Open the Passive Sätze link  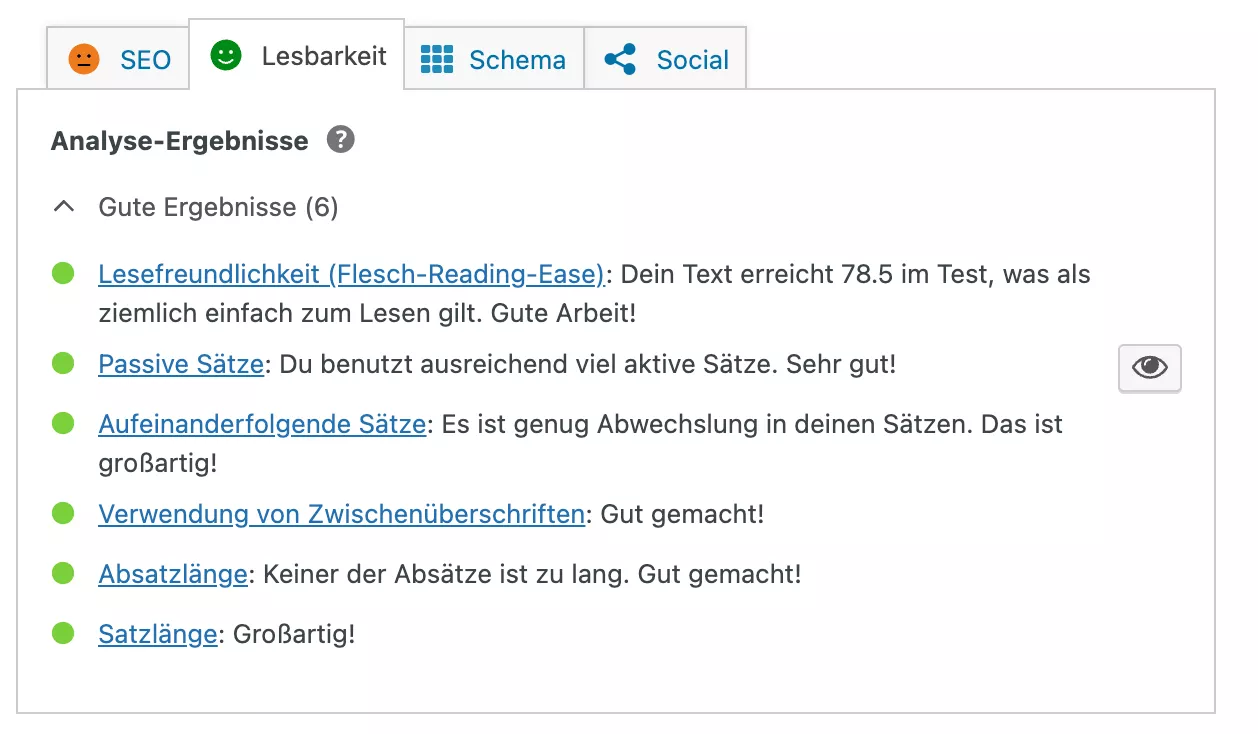click(x=181, y=364)
